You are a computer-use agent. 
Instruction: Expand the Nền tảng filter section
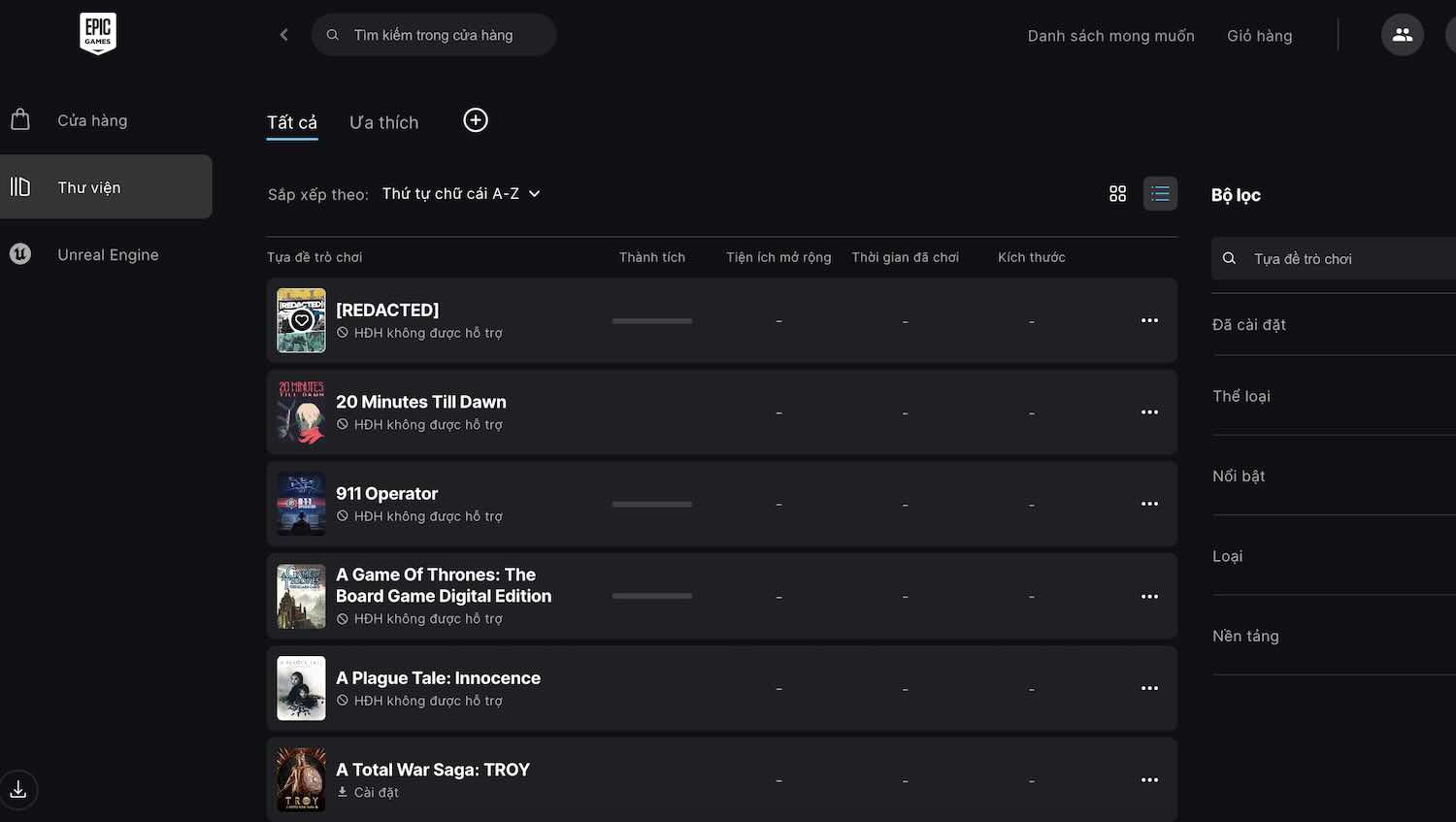click(1334, 636)
